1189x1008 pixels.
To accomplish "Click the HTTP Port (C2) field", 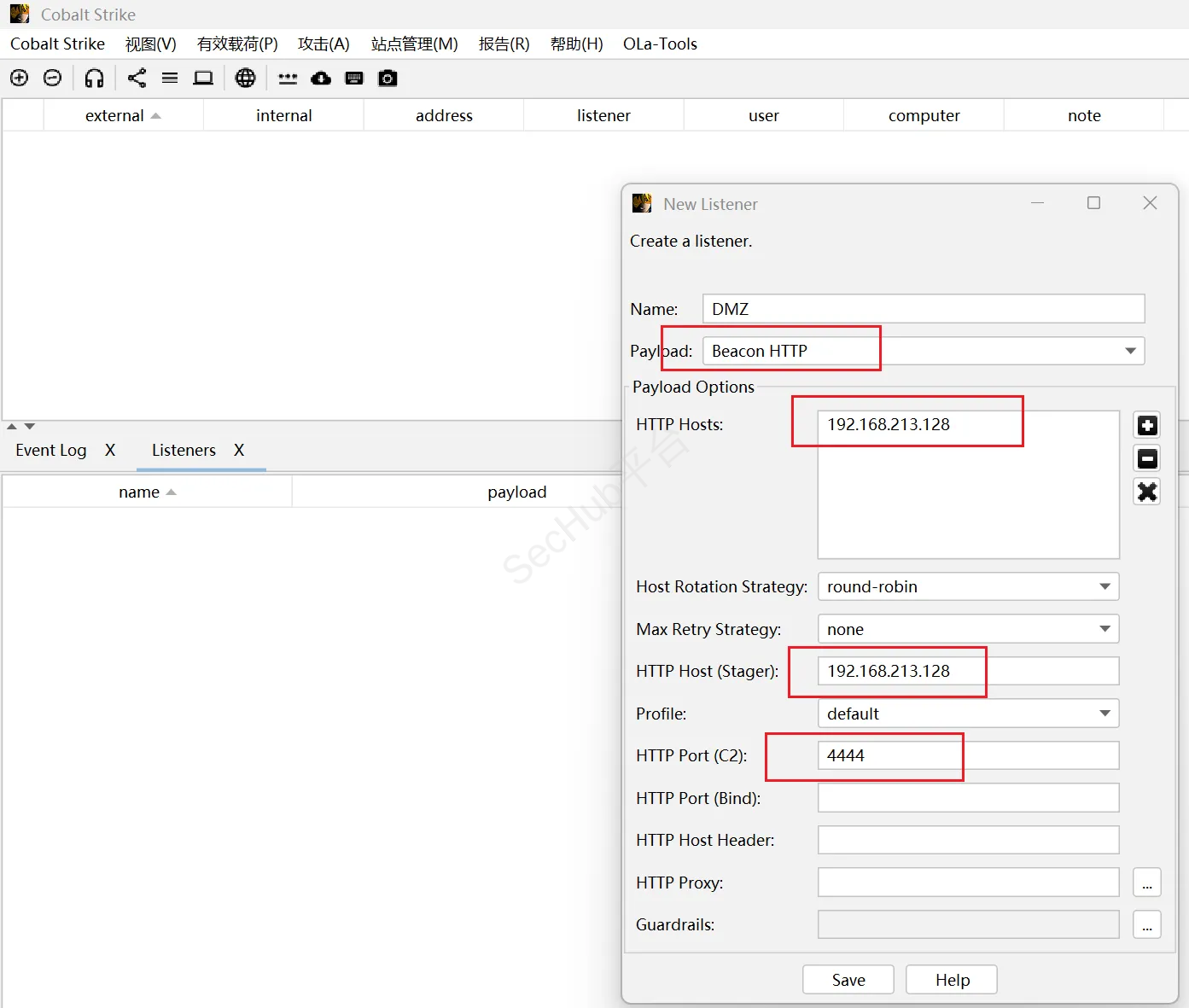I will click(x=968, y=755).
